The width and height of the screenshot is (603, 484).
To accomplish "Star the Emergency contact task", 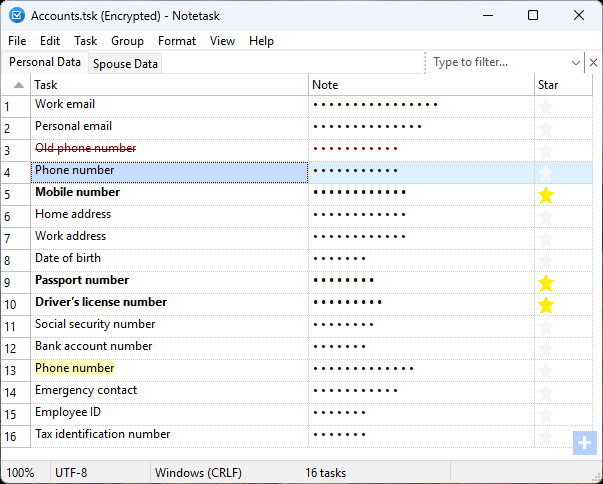I will (546, 393).
